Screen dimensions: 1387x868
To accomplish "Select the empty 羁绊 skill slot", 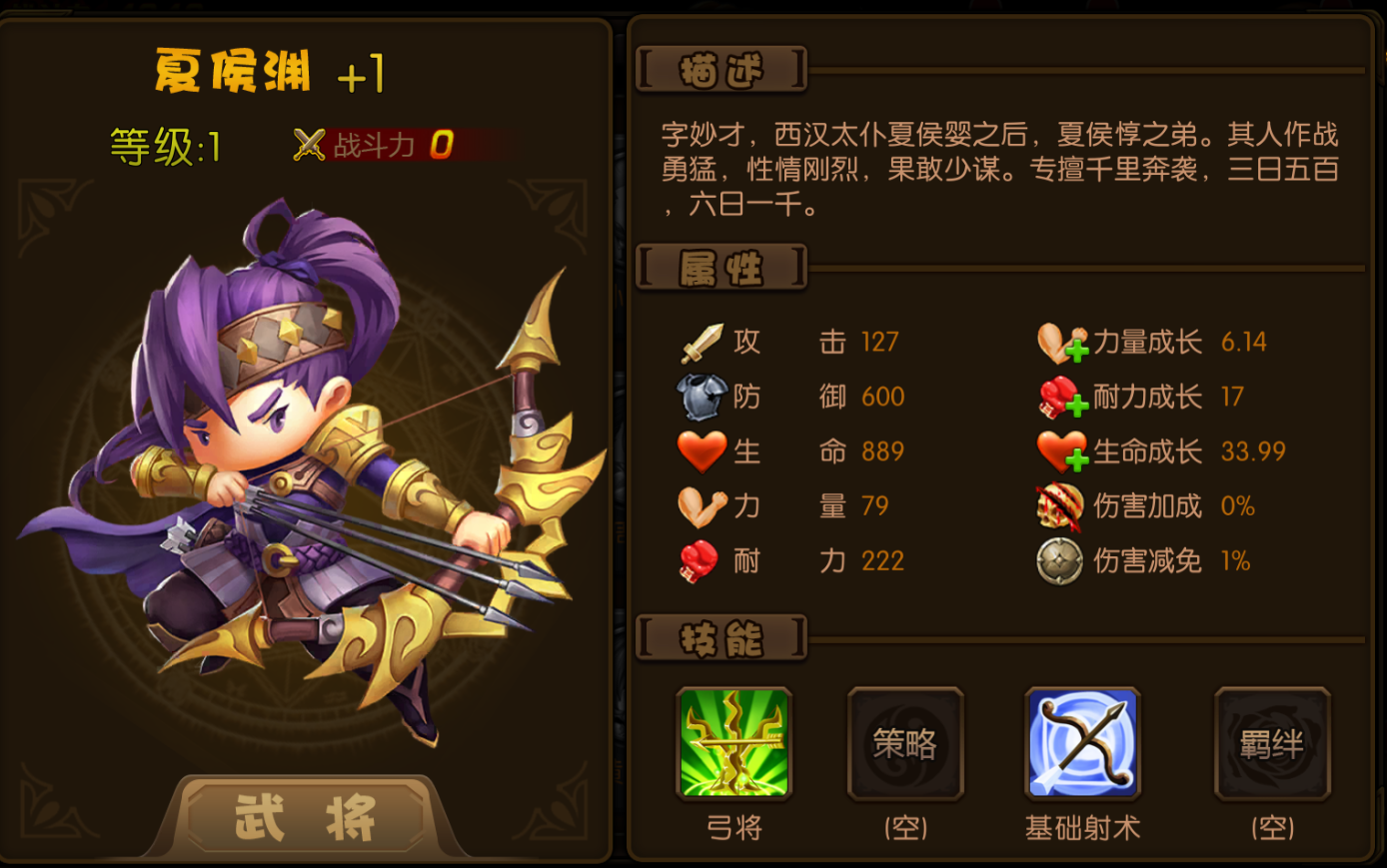I will point(1272,744).
